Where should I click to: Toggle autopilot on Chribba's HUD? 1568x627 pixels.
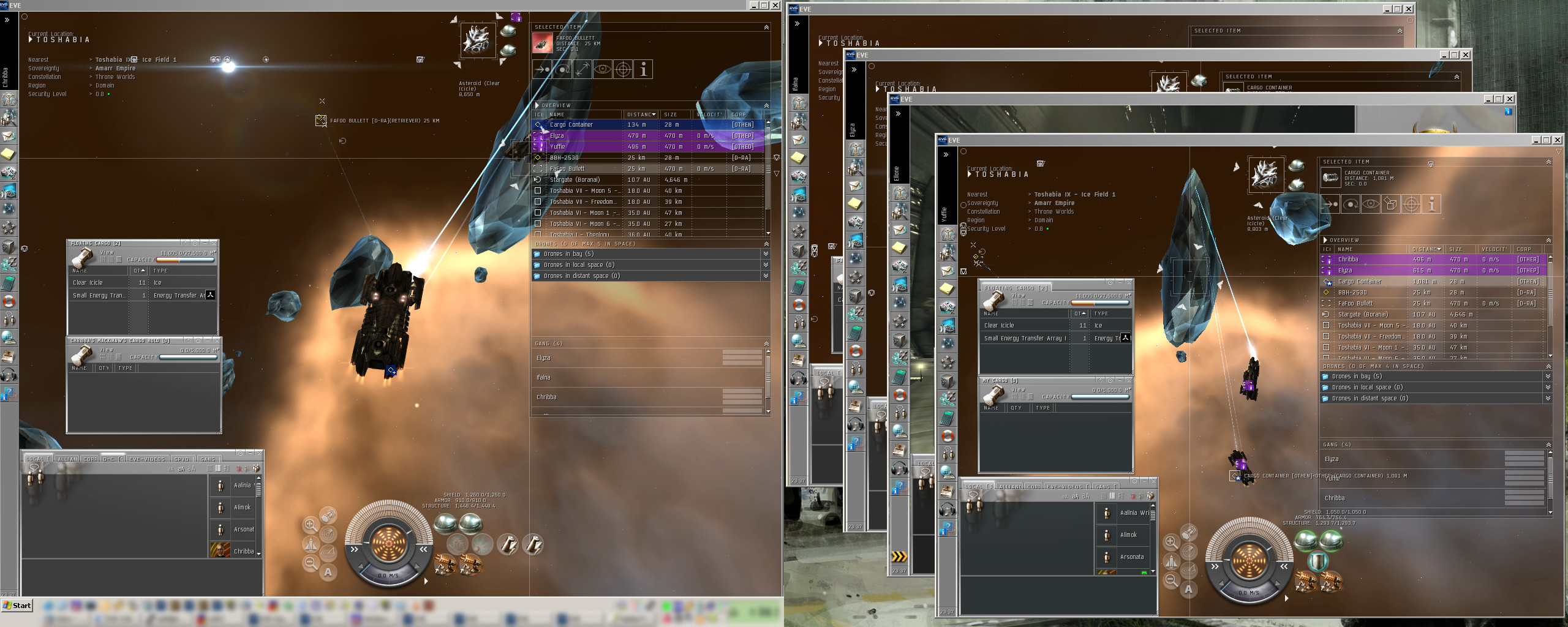coord(328,573)
